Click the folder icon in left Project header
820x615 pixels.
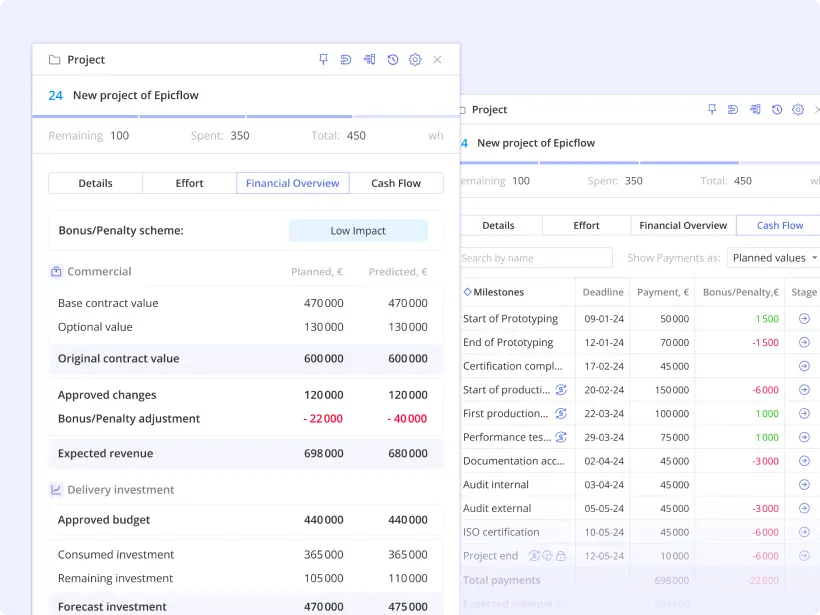(x=54, y=60)
